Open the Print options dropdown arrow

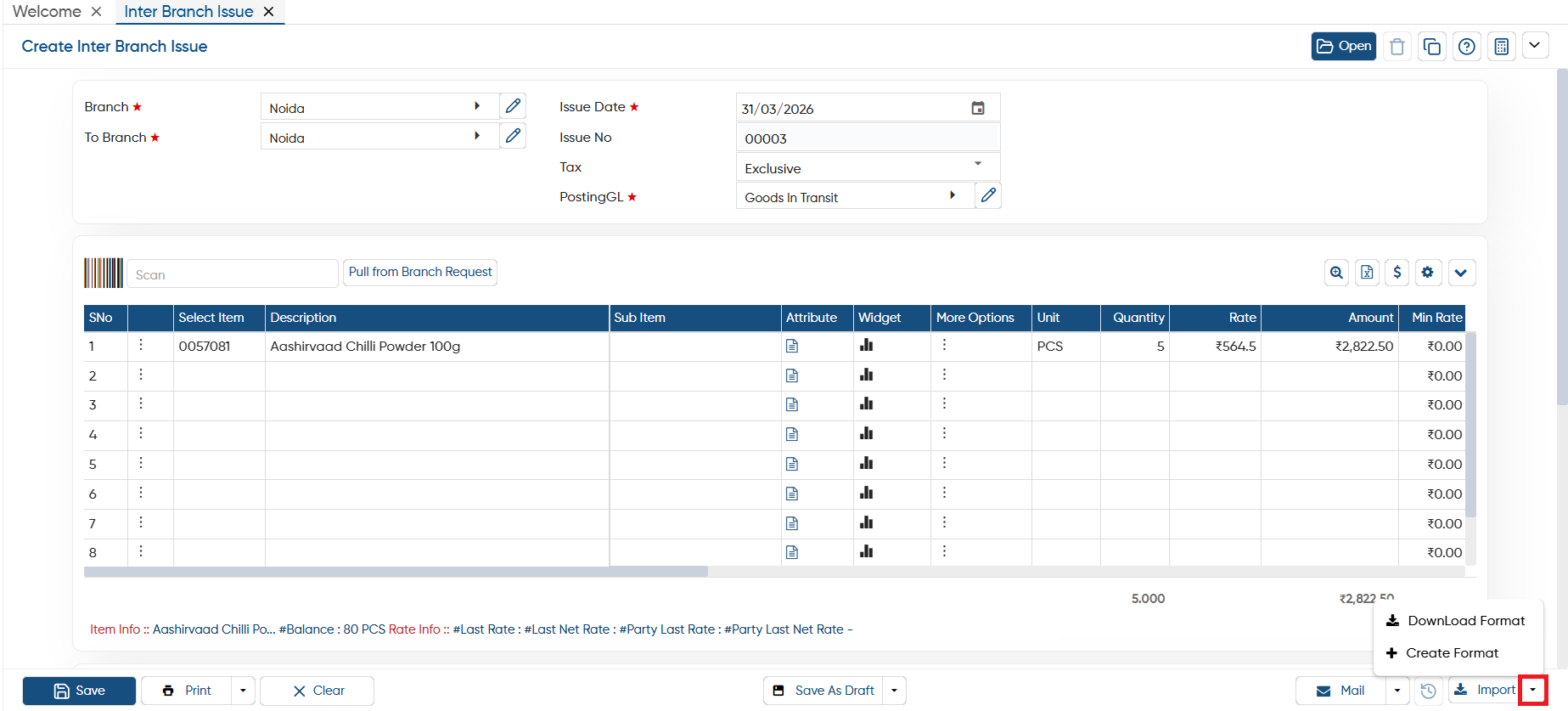tap(243, 691)
